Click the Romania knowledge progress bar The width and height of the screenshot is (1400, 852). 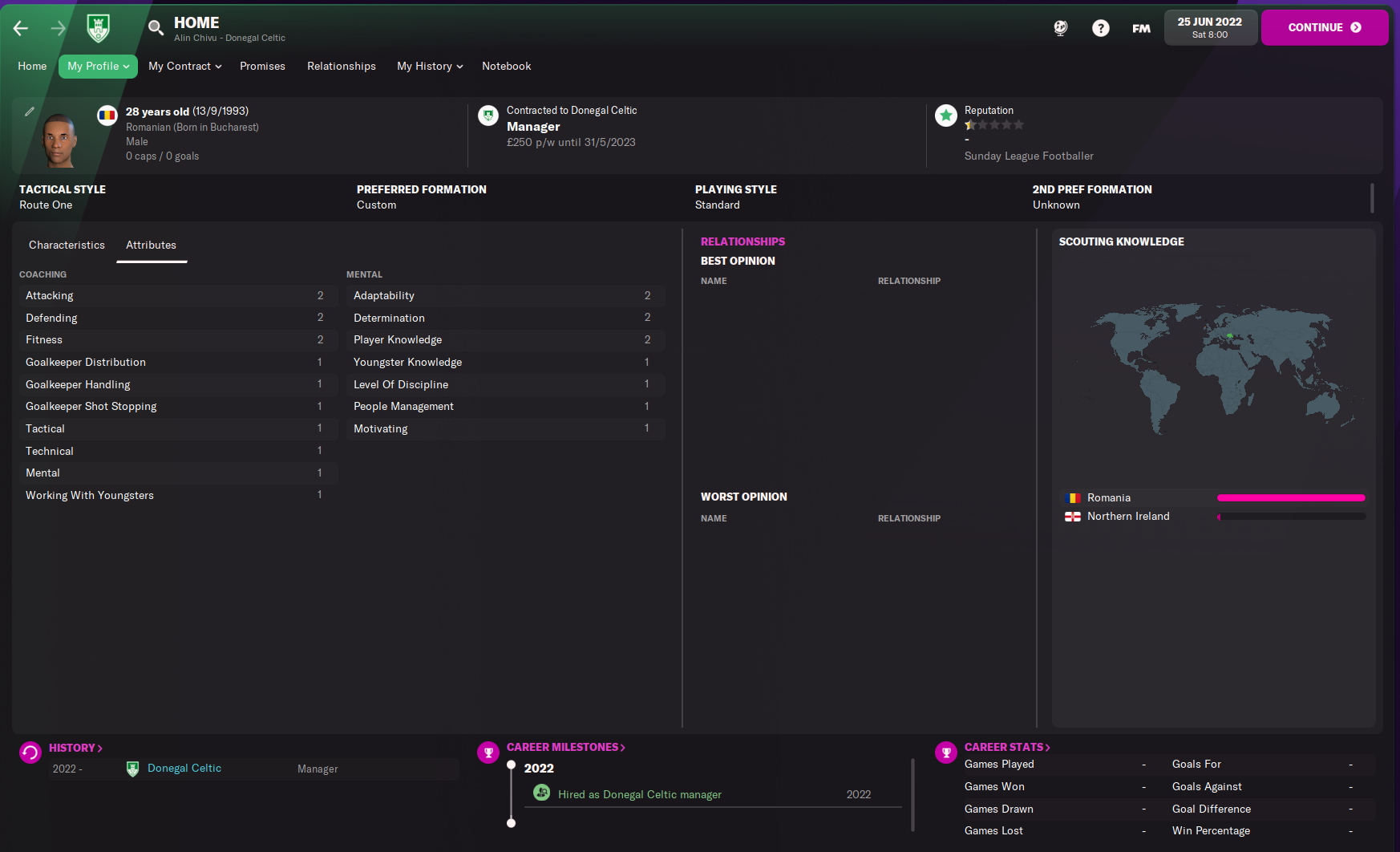tap(1291, 498)
